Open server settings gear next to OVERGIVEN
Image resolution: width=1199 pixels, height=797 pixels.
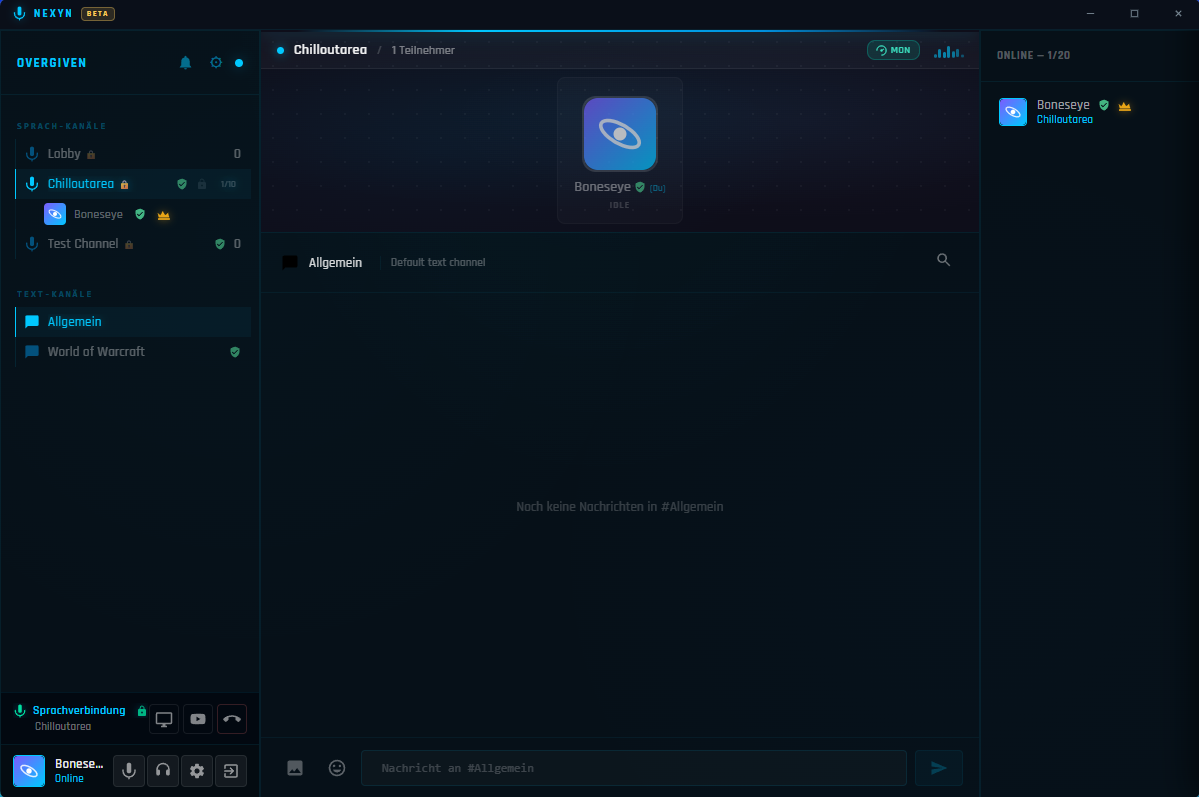(x=216, y=63)
